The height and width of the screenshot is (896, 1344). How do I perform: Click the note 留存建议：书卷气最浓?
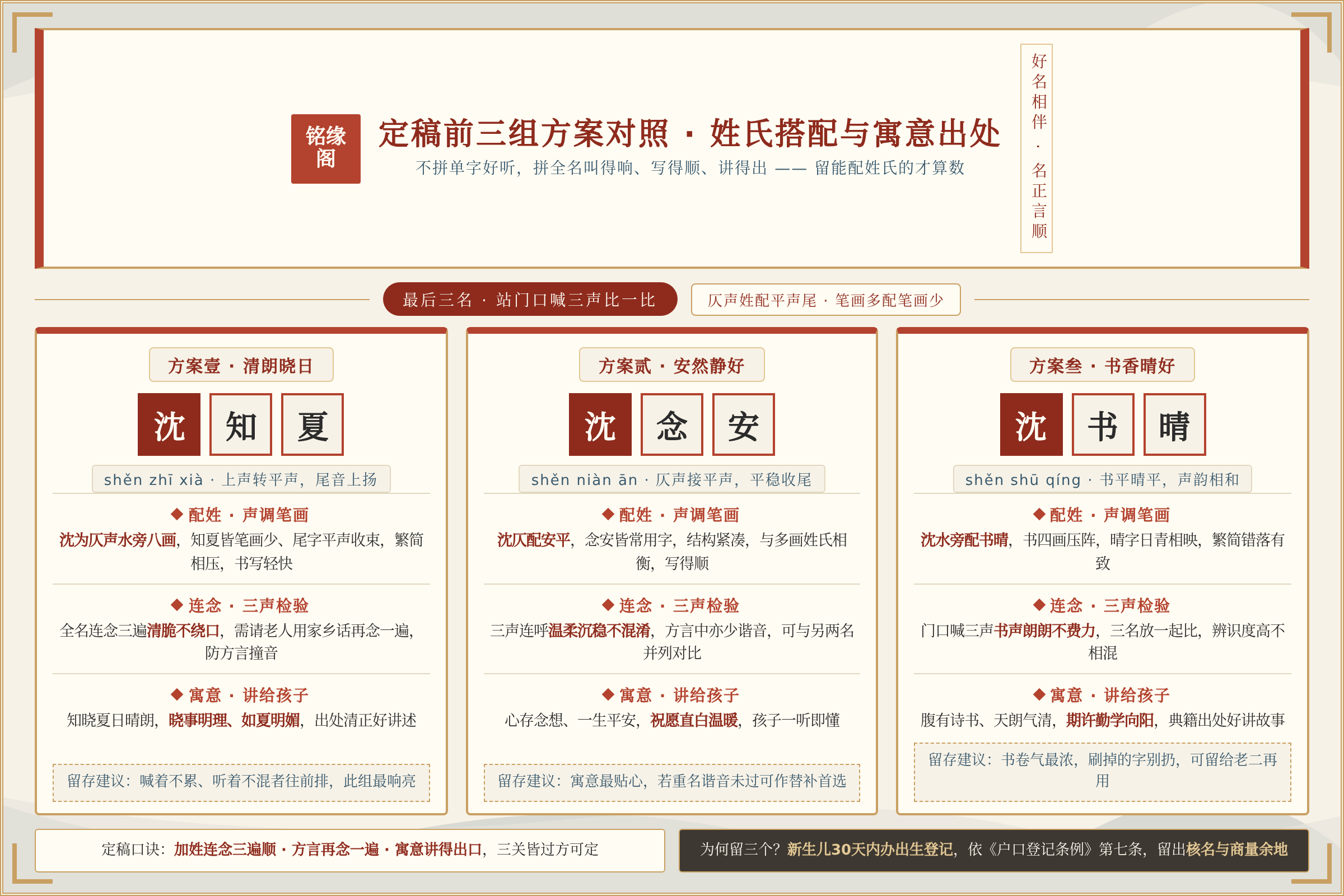tap(1102, 772)
